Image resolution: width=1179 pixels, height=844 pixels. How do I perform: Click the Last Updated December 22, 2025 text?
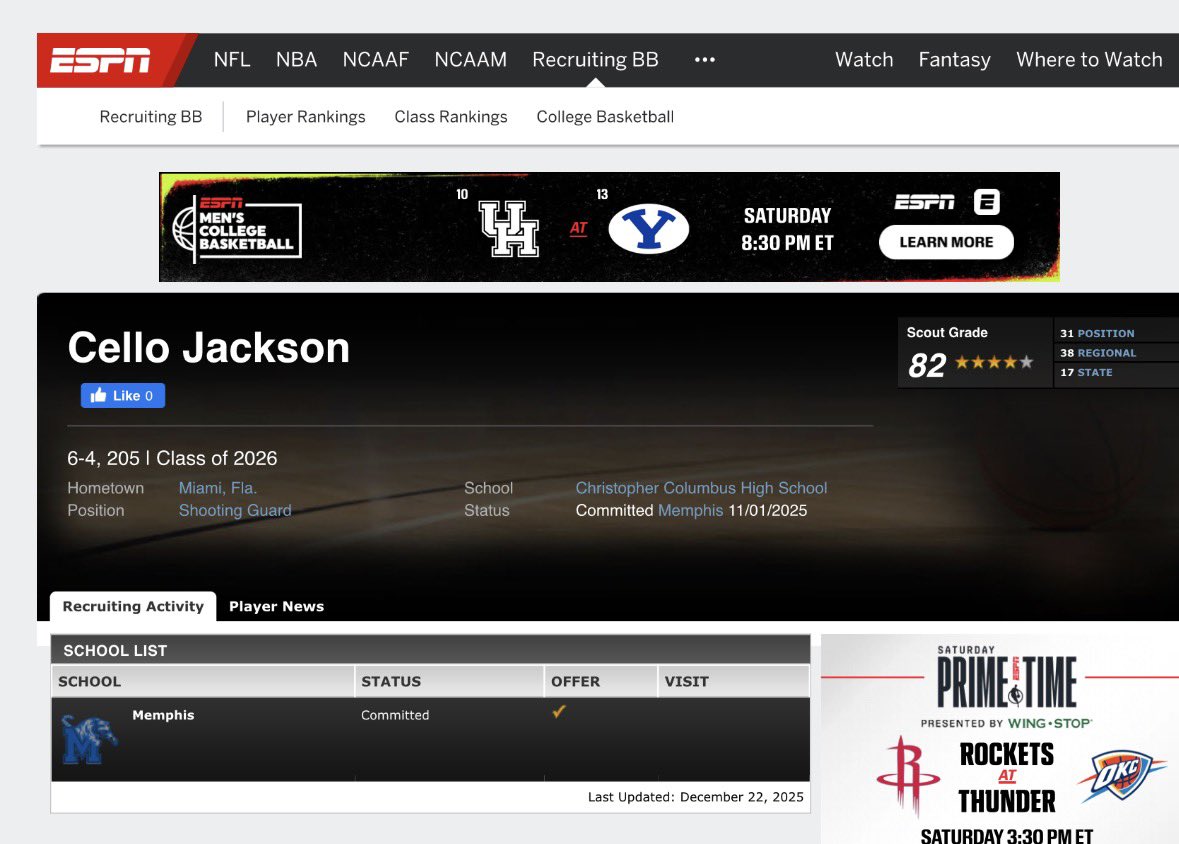[696, 797]
